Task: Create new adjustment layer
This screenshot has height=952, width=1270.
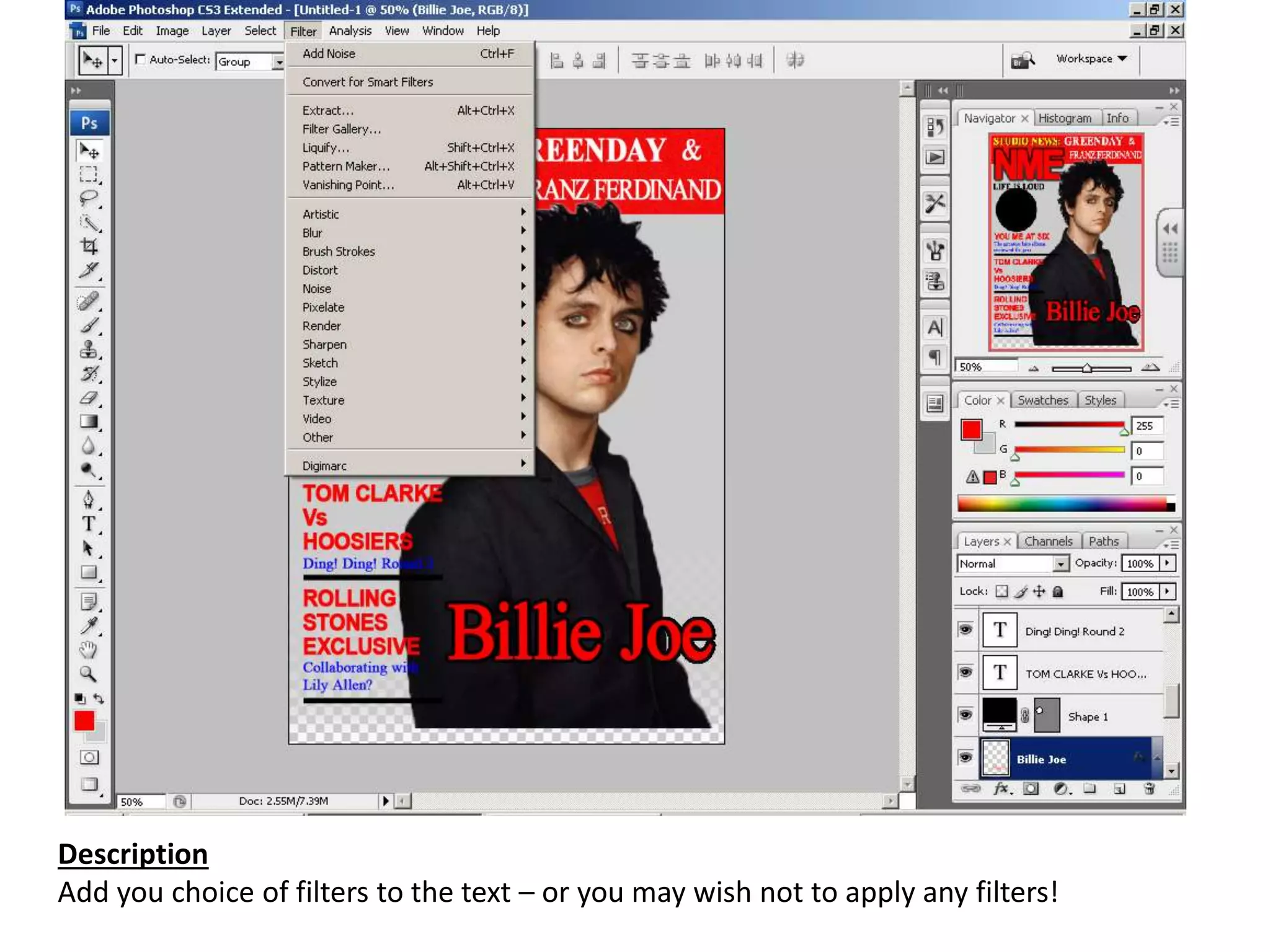Action: [x=1061, y=788]
